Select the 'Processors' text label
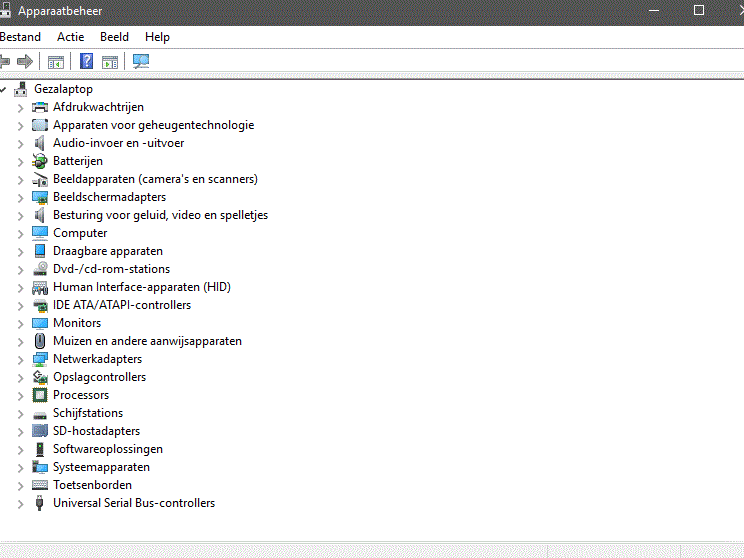The width and height of the screenshot is (744, 558). pos(81,395)
